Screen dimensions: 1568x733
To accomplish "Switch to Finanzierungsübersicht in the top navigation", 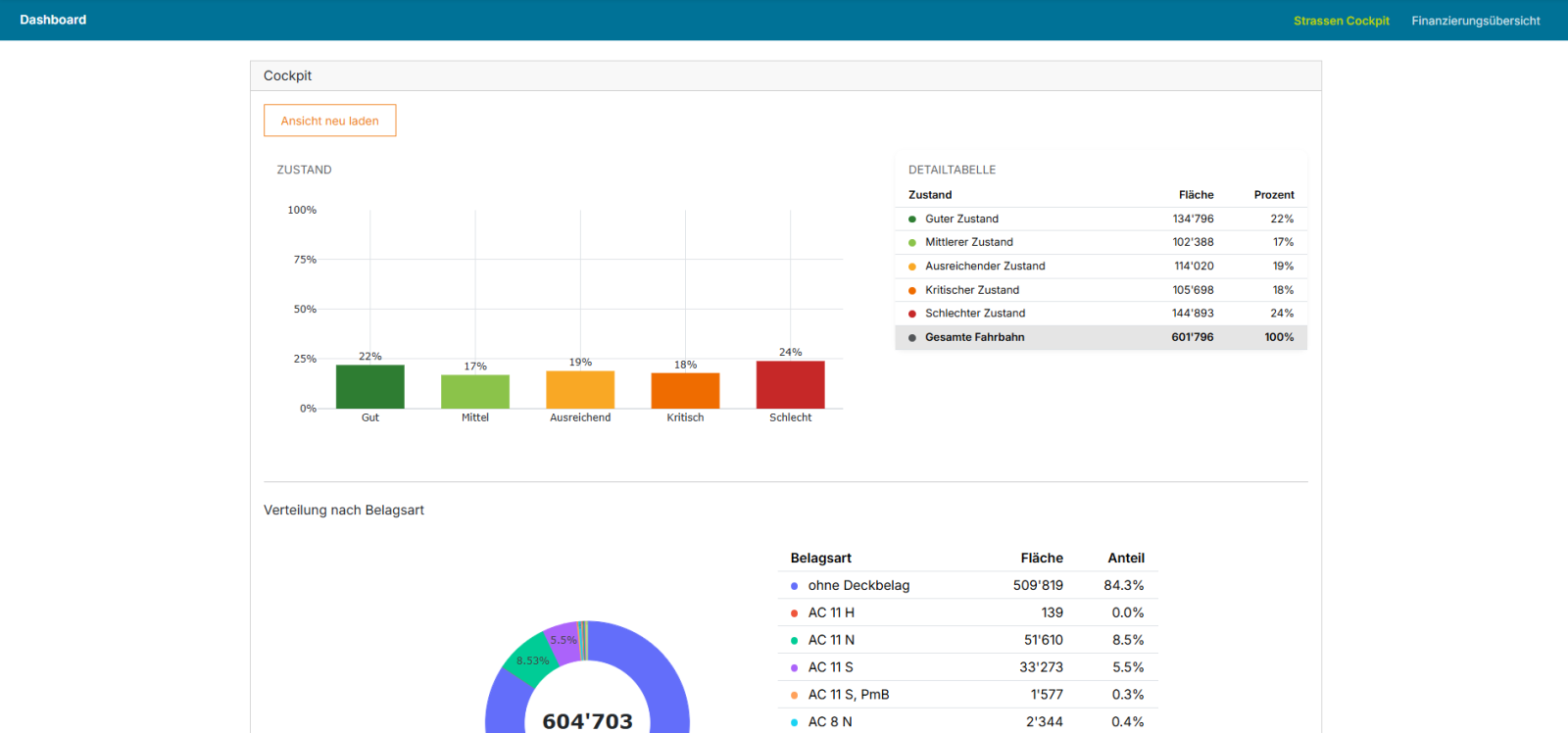I will [x=1476, y=21].
